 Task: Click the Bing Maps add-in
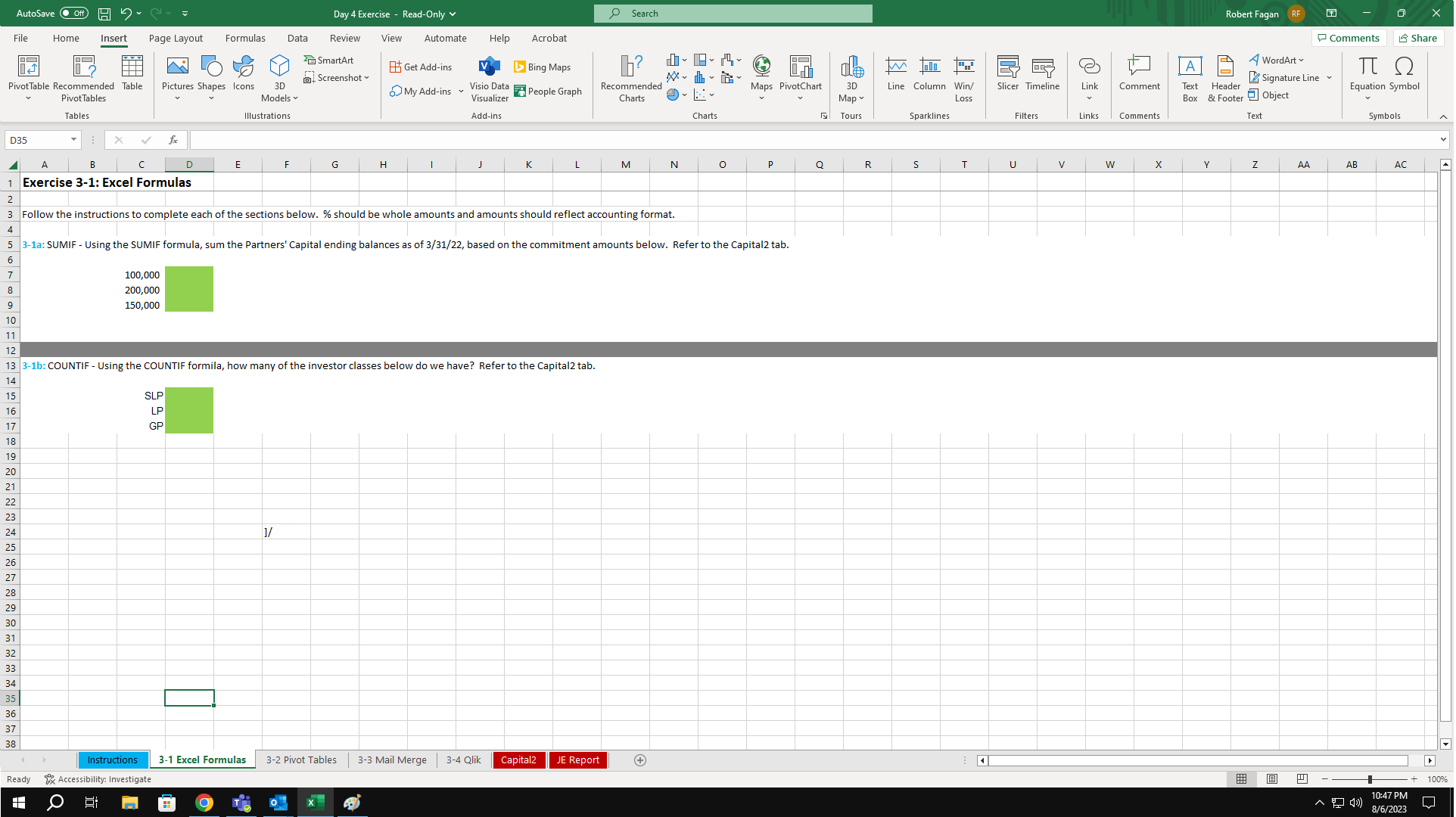click(x=542, y=67)
